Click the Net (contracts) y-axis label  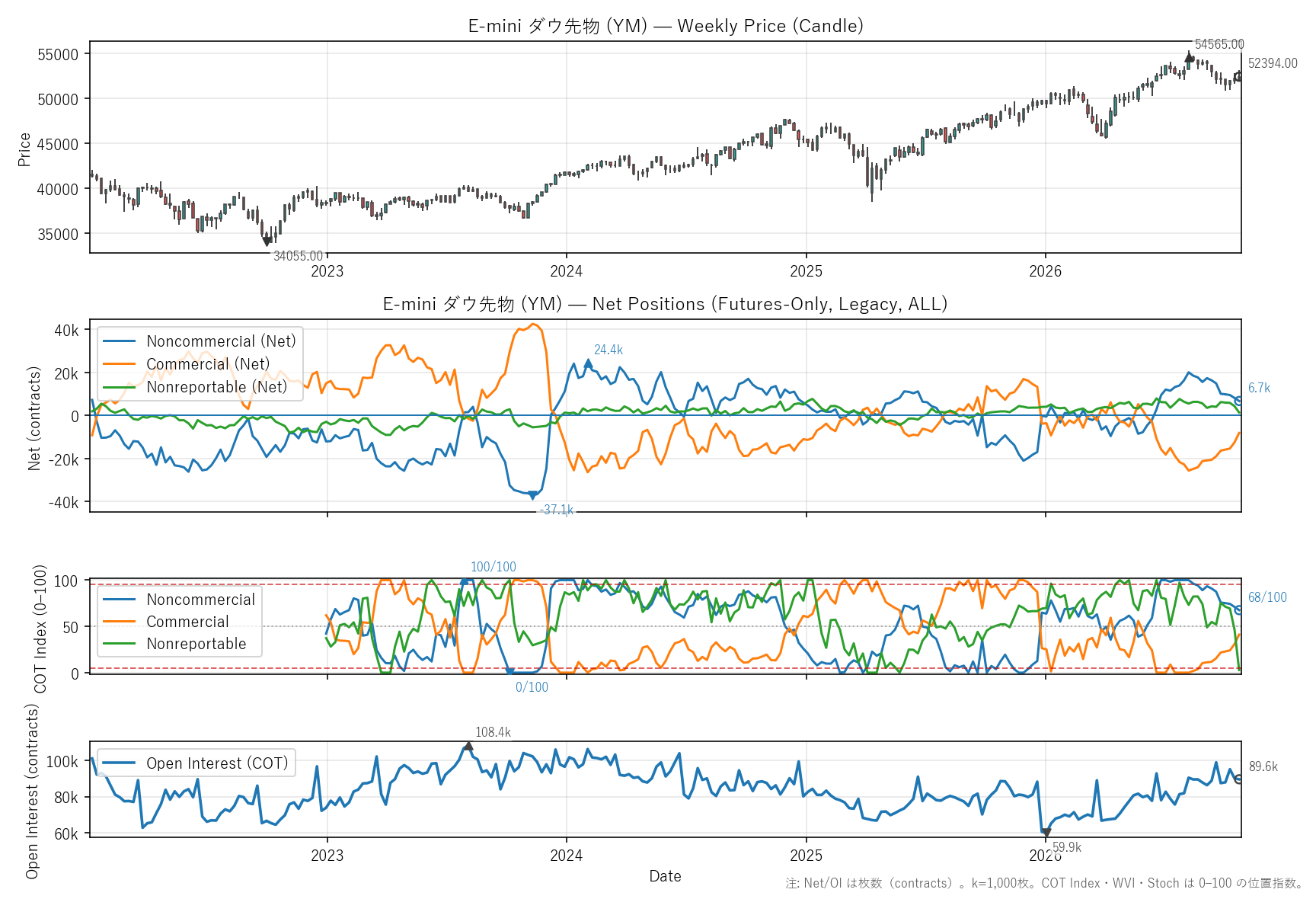click(34, 418)
